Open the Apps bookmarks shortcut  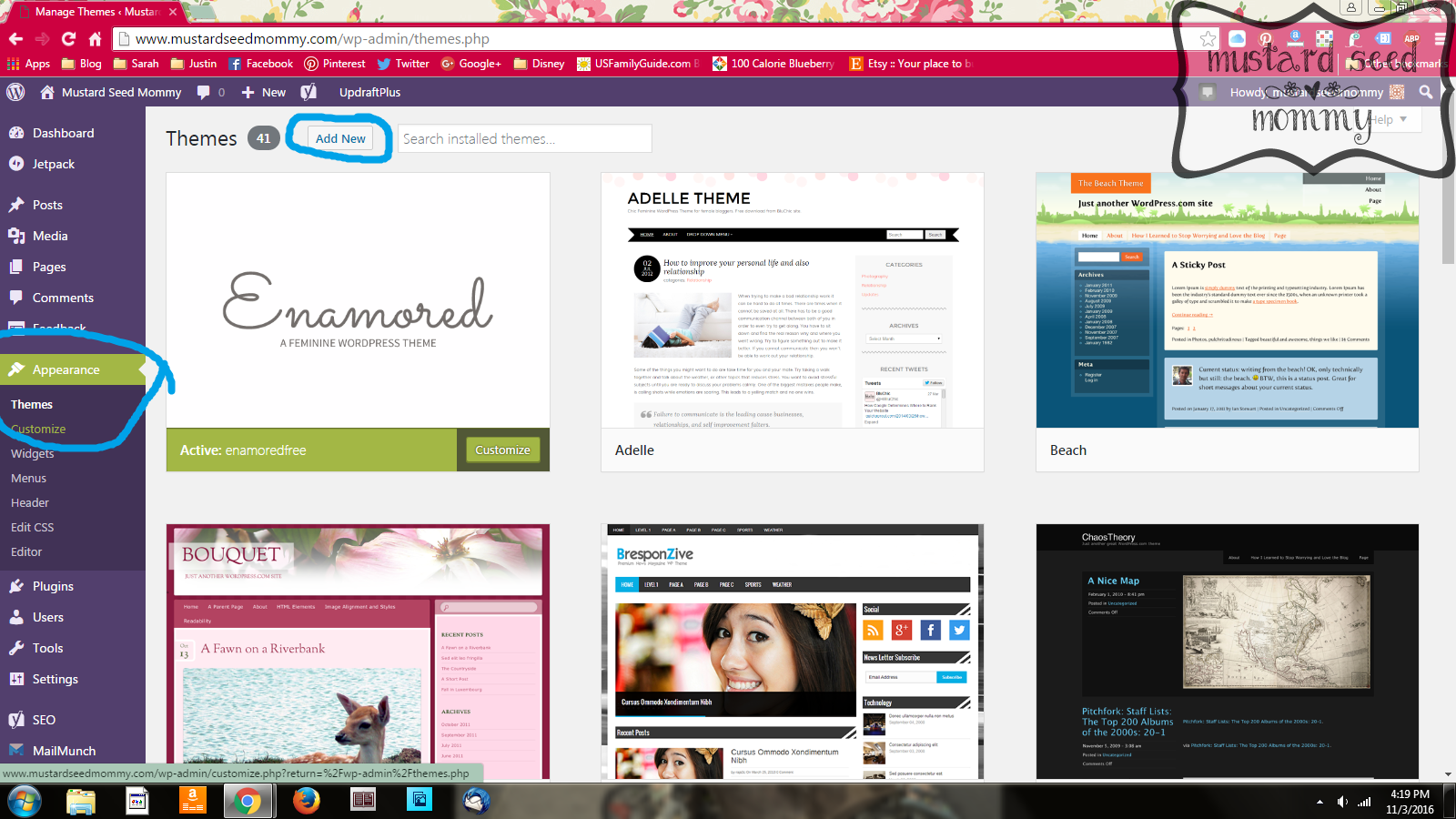coord(28,64)
